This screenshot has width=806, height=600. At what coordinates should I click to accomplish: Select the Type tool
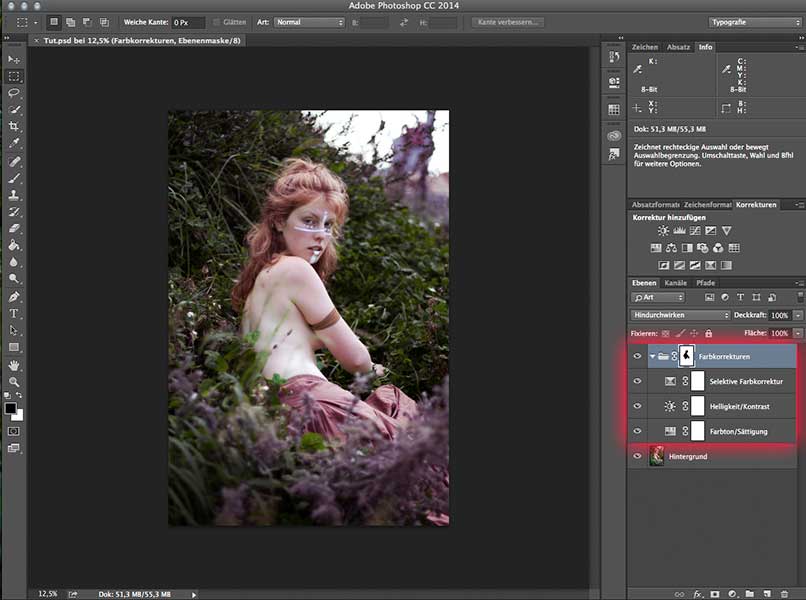click(14, 313)
